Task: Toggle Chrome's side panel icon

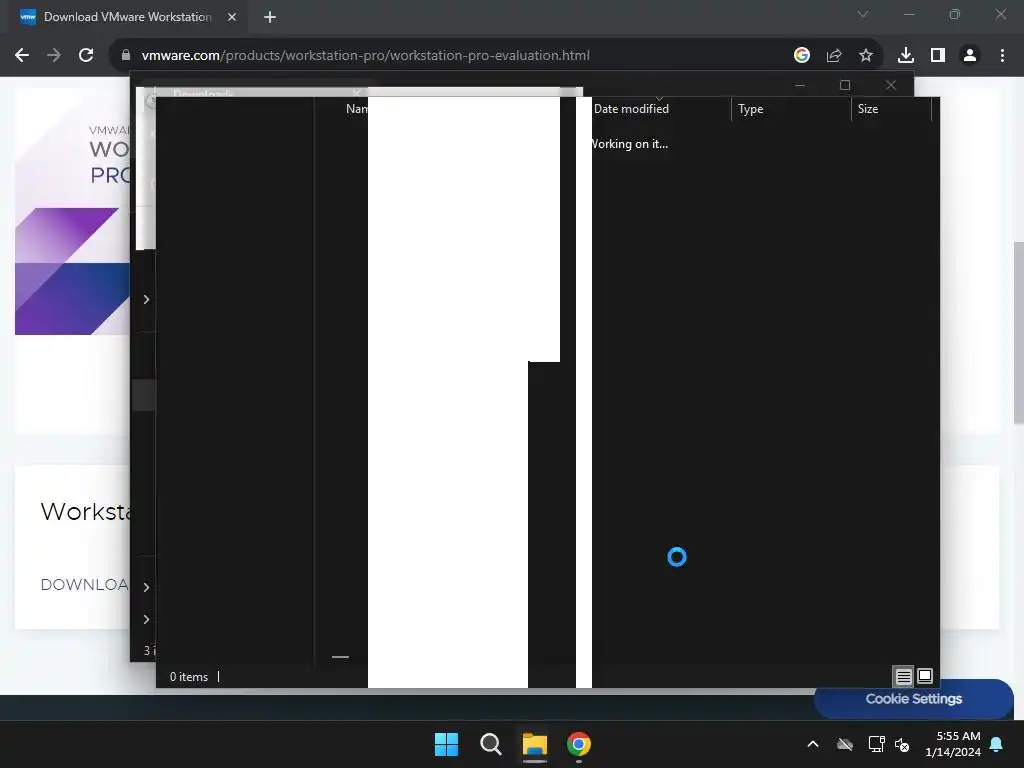Action: click(x=938, y=56)
